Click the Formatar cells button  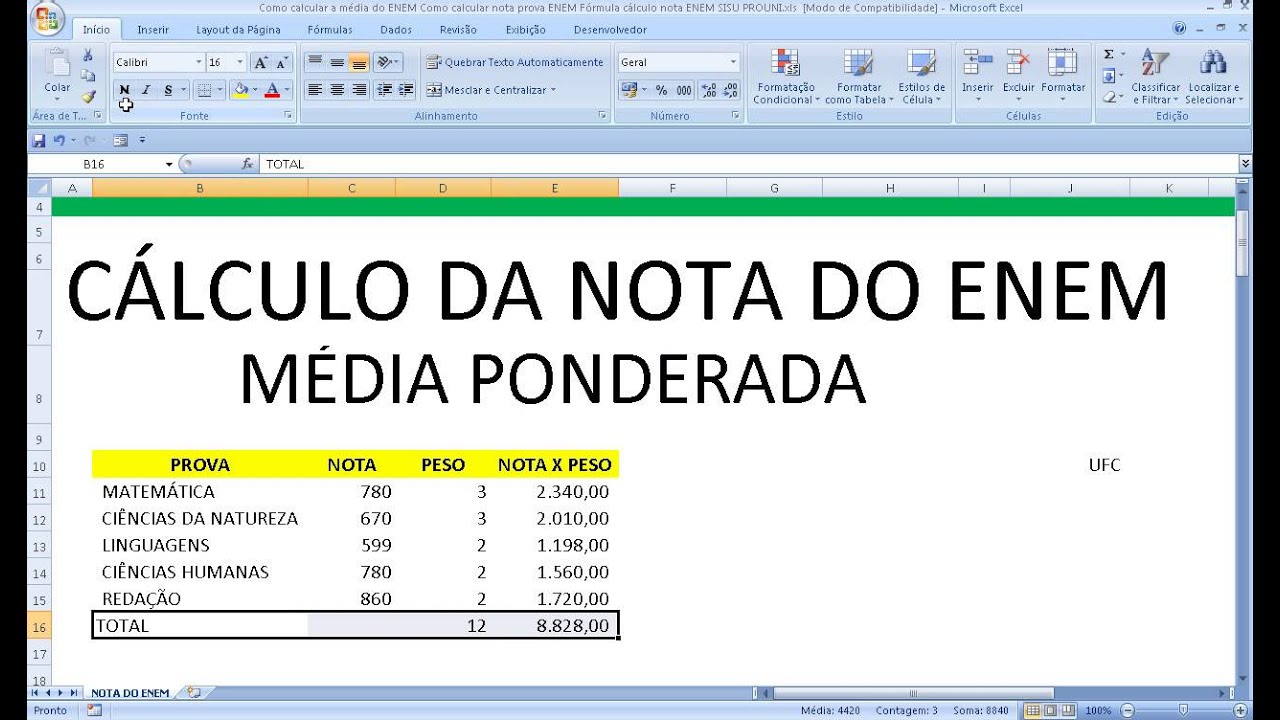point(1063,77)
